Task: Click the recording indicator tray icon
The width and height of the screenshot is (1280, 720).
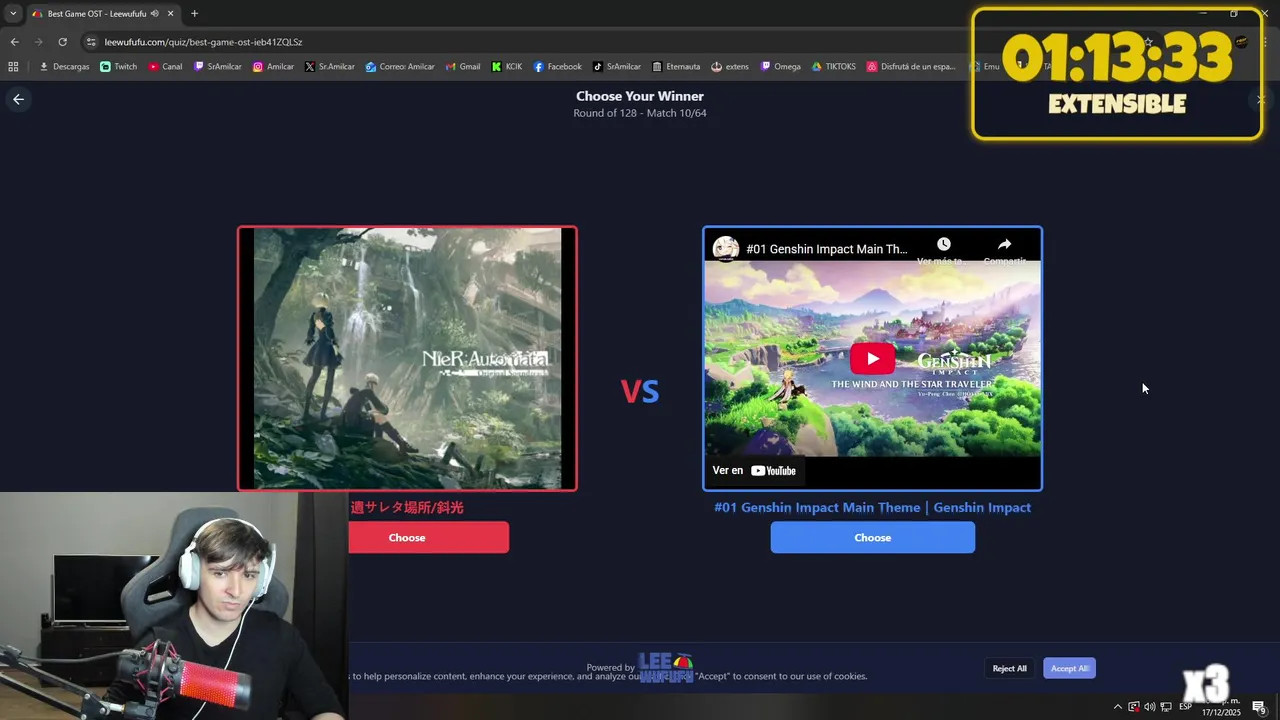Action: point(1133,707)
